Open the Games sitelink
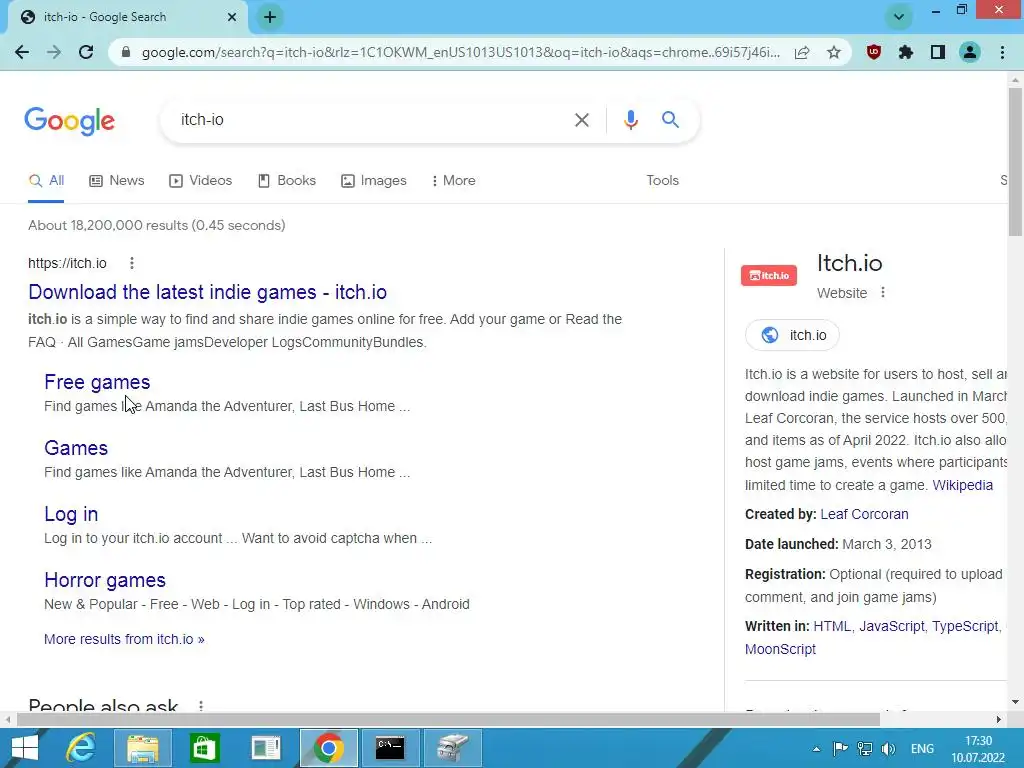 [76, 448]
